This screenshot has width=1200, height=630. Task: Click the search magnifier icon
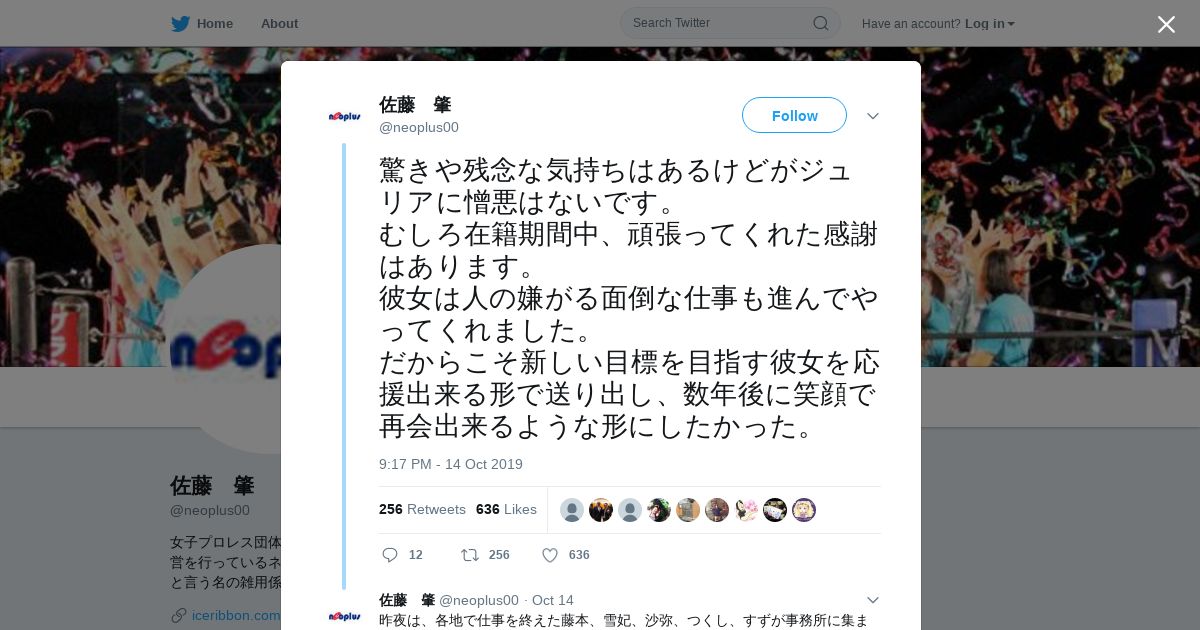click(x=820, y=23)
